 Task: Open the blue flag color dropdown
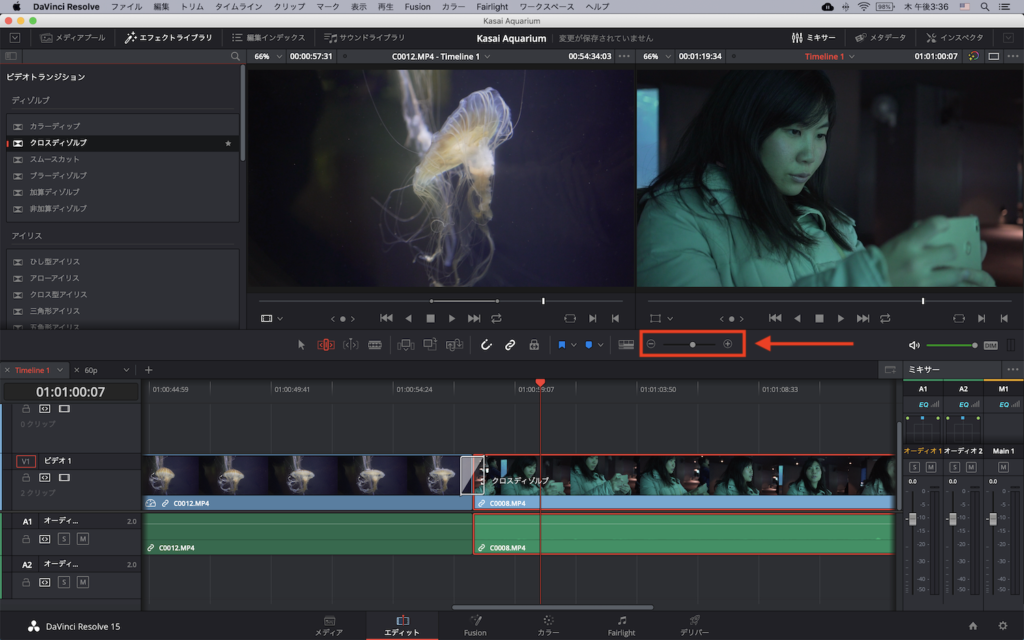pos(574,345)
